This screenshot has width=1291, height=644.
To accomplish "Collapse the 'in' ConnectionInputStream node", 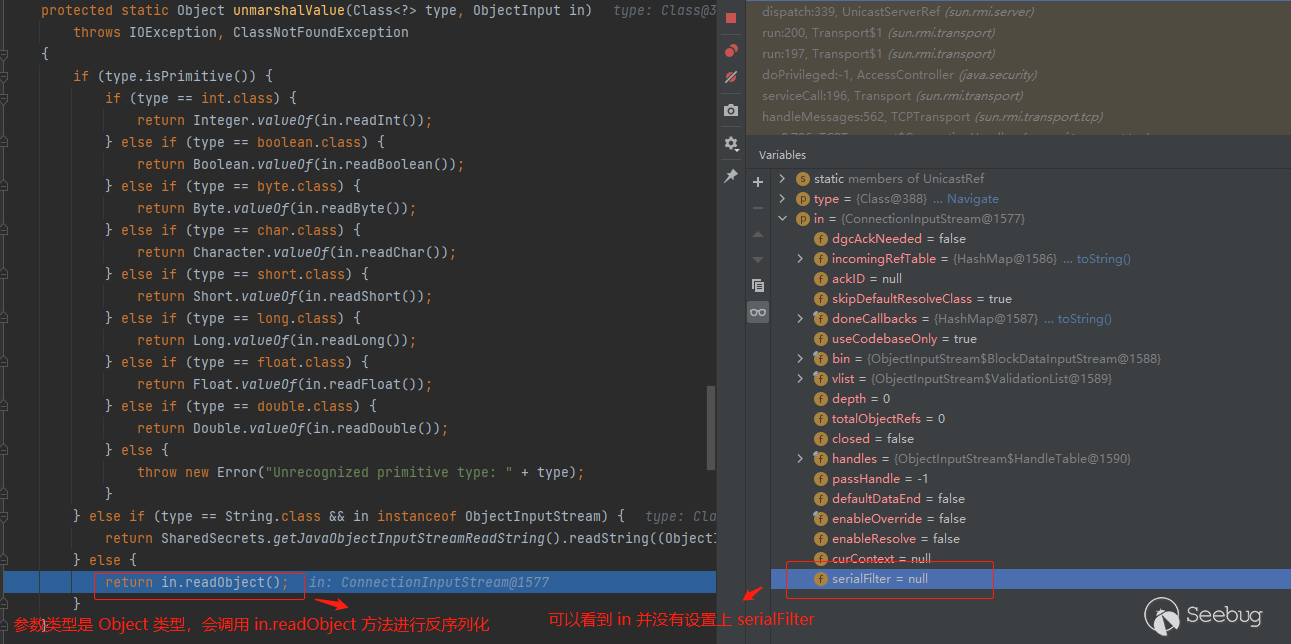I will 782,219.
